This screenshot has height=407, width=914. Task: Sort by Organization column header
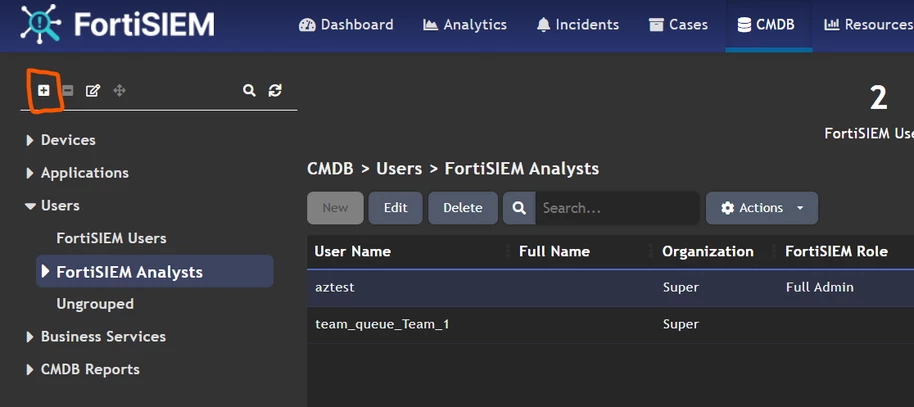[x=708, y=251]
